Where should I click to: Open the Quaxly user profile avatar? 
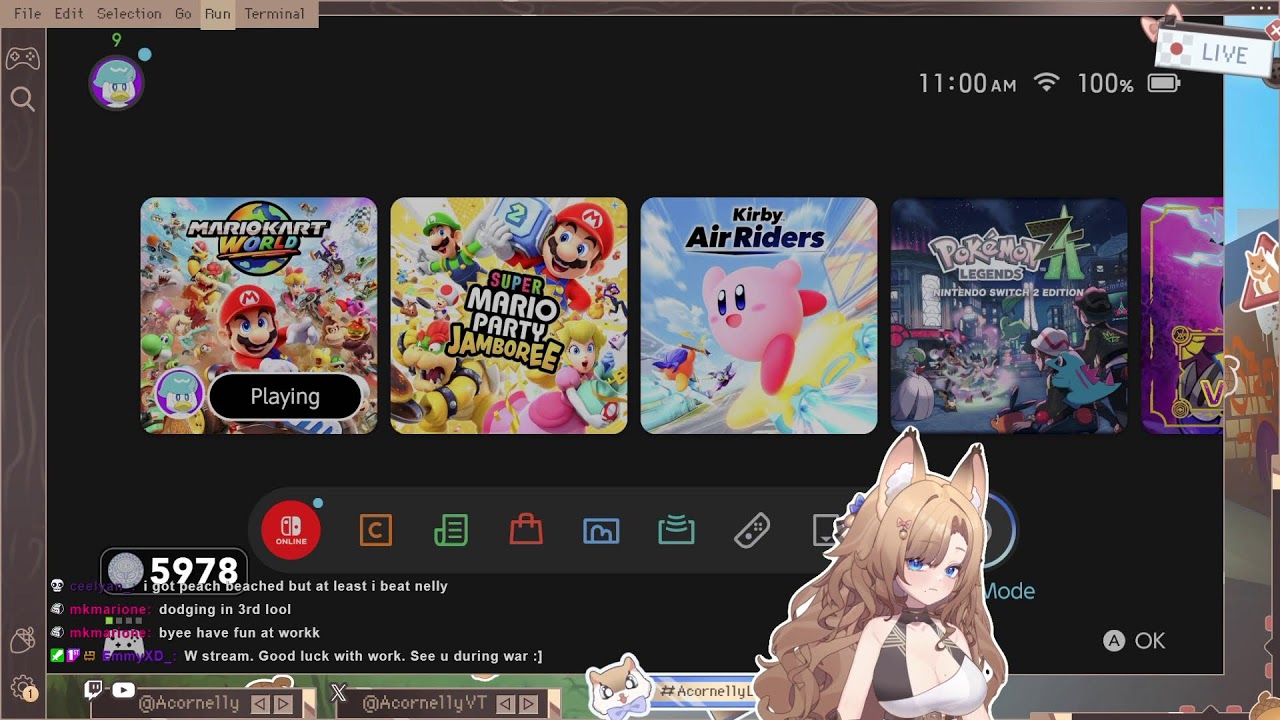tap(117, 82)
